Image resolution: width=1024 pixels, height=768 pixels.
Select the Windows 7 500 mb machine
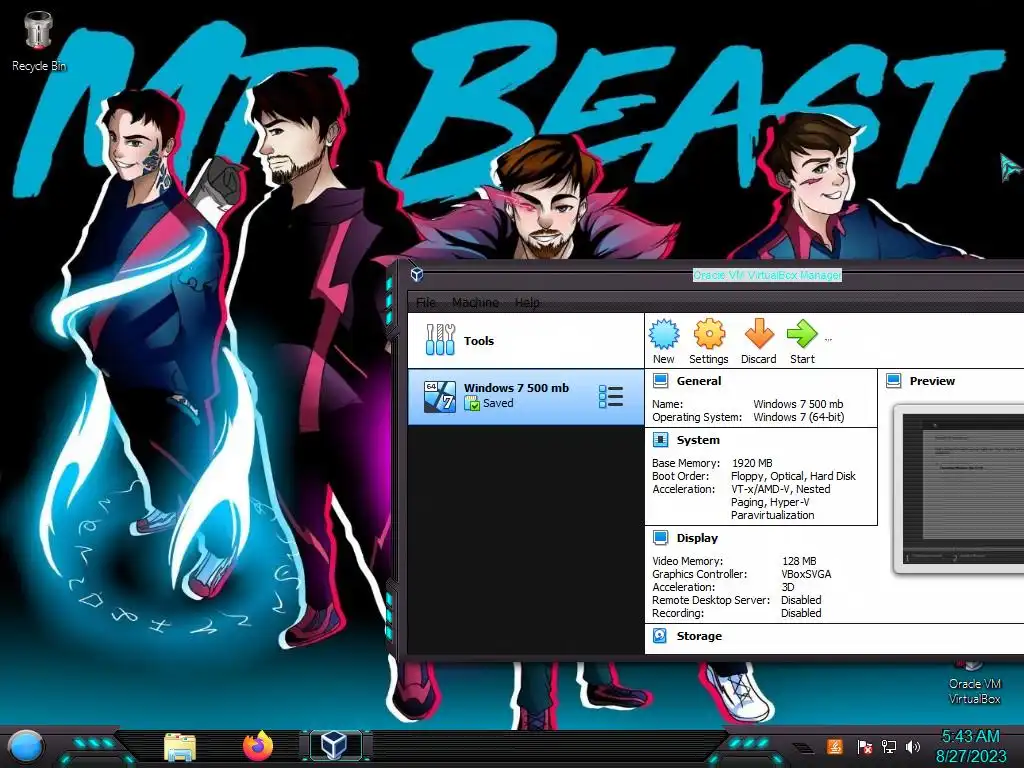pyautogui.click(x=526, y=396)
